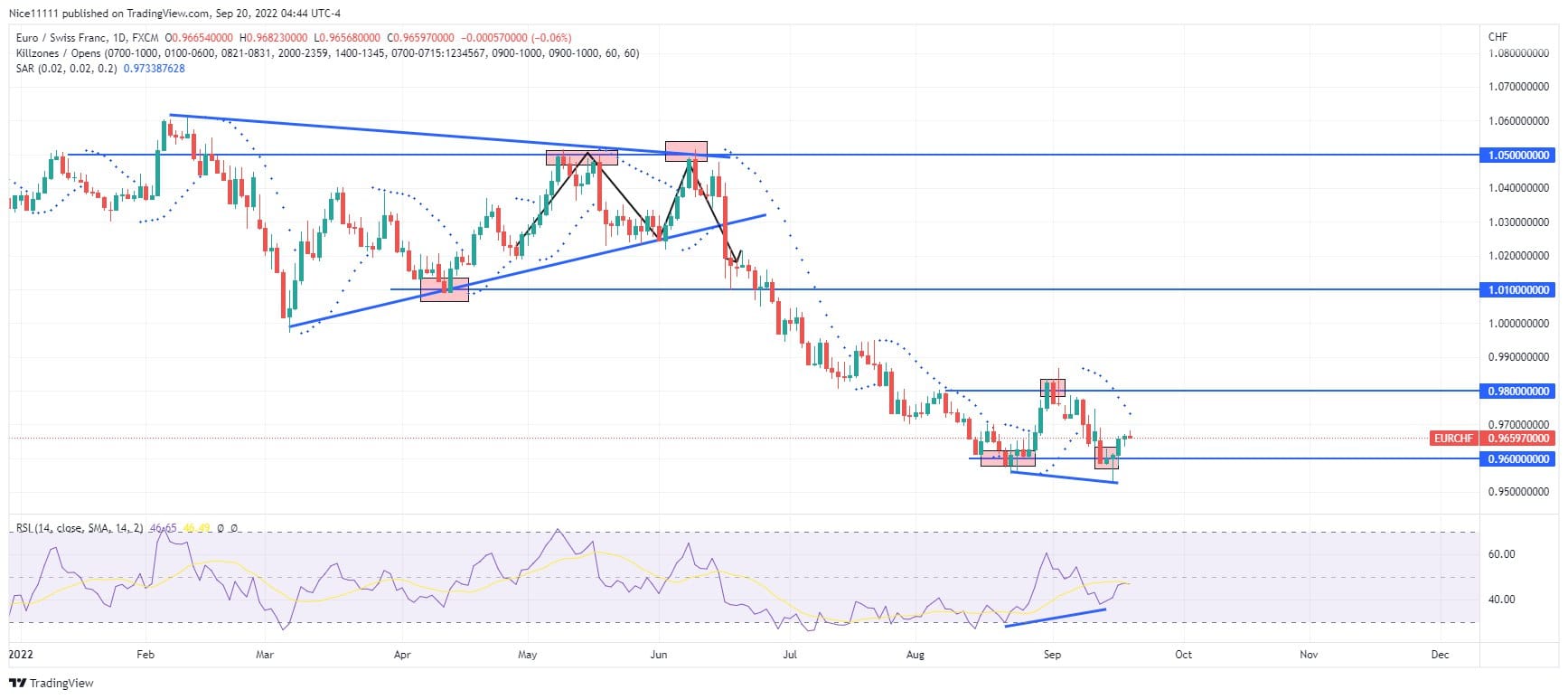
Task: Click the 1.030000000 price axis label
Action: (1518, 222)
